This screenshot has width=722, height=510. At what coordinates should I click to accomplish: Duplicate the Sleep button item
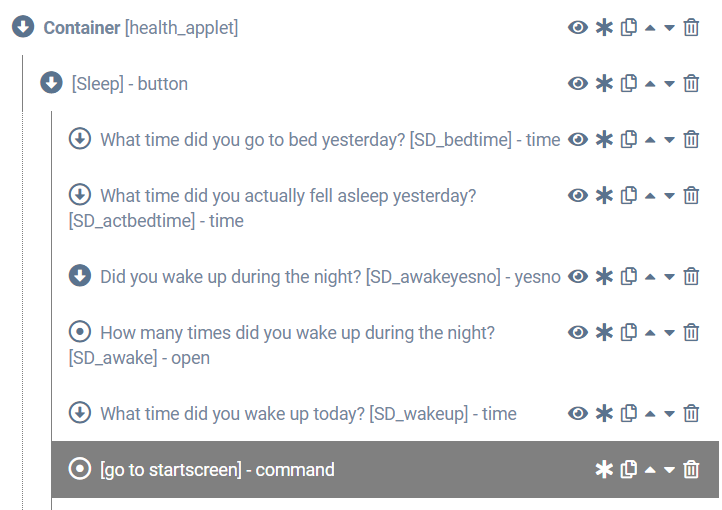click(629, 84)
